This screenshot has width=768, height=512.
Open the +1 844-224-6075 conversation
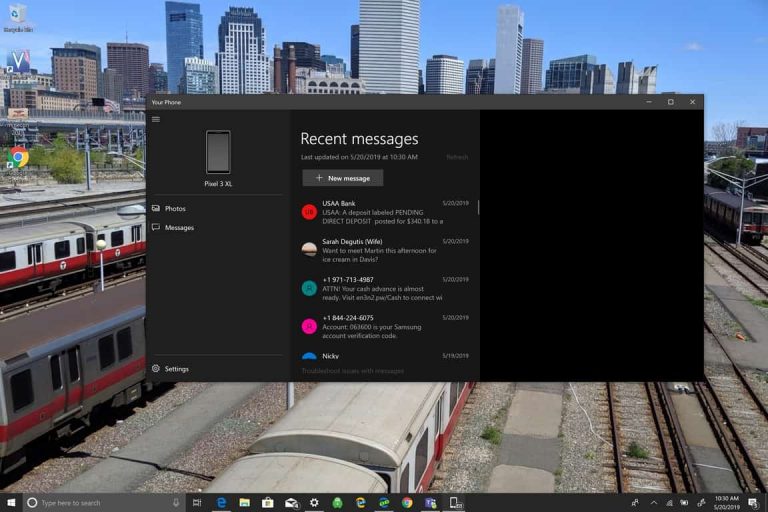385,327
